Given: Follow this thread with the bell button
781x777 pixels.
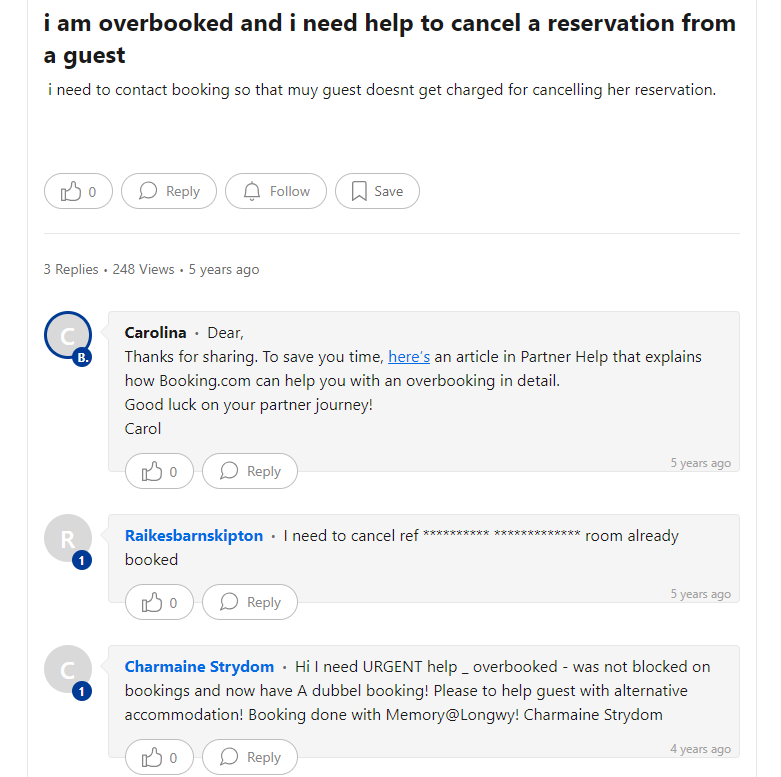Looking at the screenshot, I should coord(276,191).
